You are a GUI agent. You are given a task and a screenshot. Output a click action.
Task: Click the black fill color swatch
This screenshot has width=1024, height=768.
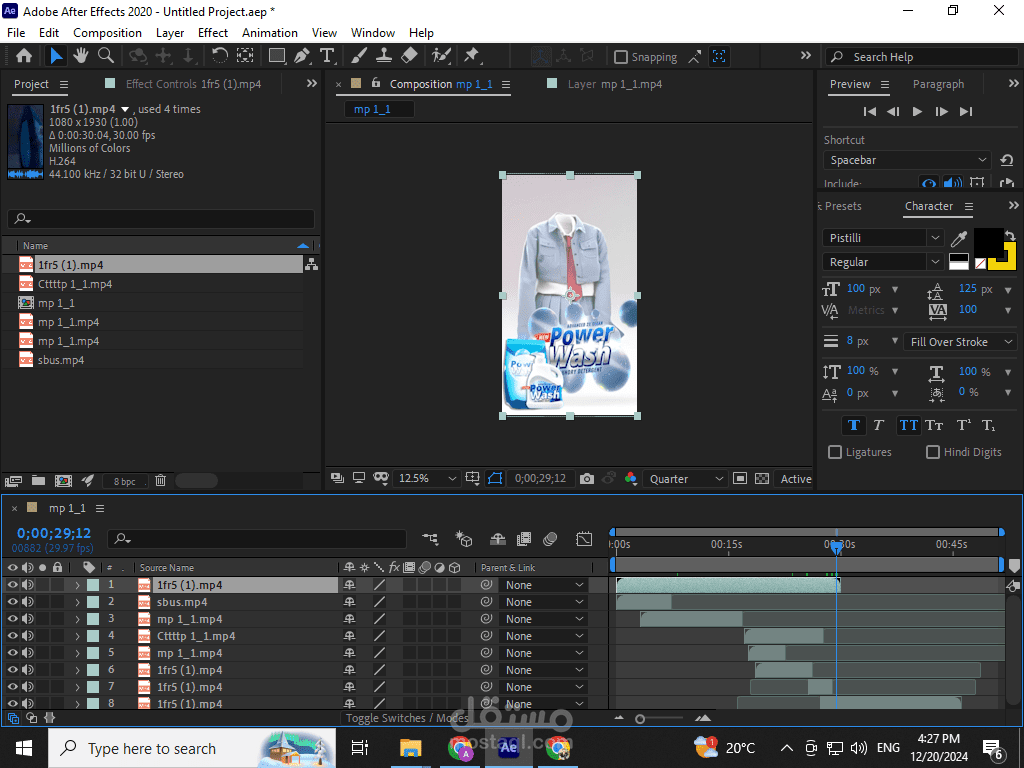tap(987, 242)
